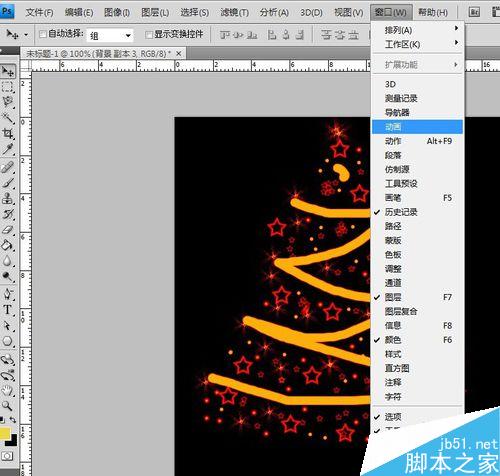Toggle the 画笔 panel in Window menu
Viewport: 500px width, 476px height.
[x=417, y=198]
